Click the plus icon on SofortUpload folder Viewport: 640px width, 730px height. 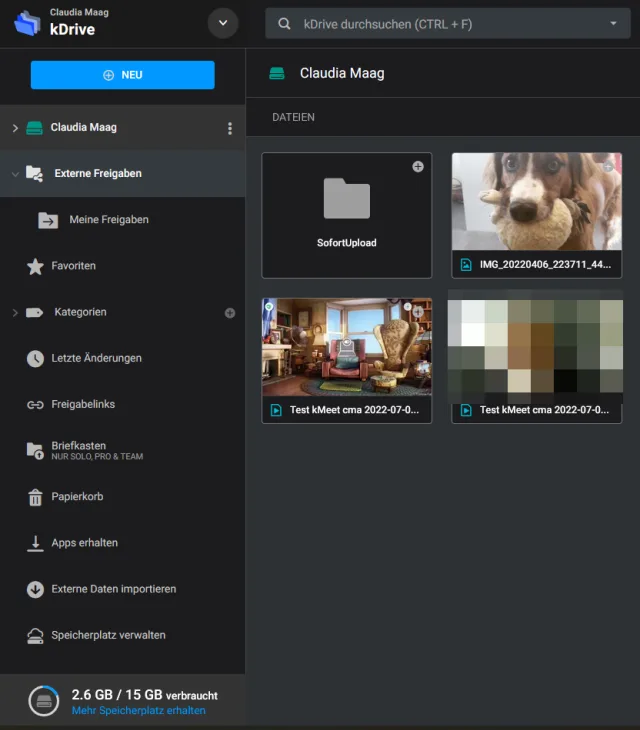click(x=418, y=167)
